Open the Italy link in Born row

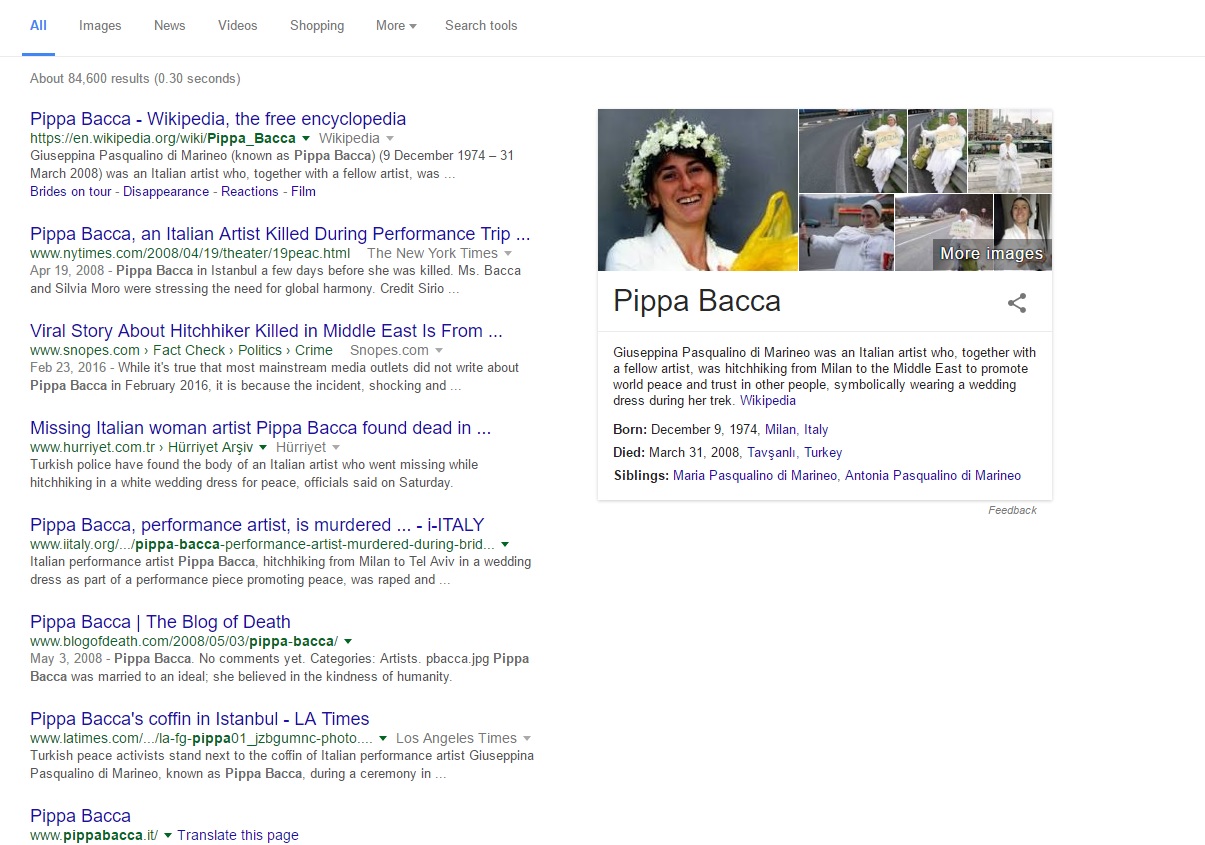point(816,430)
